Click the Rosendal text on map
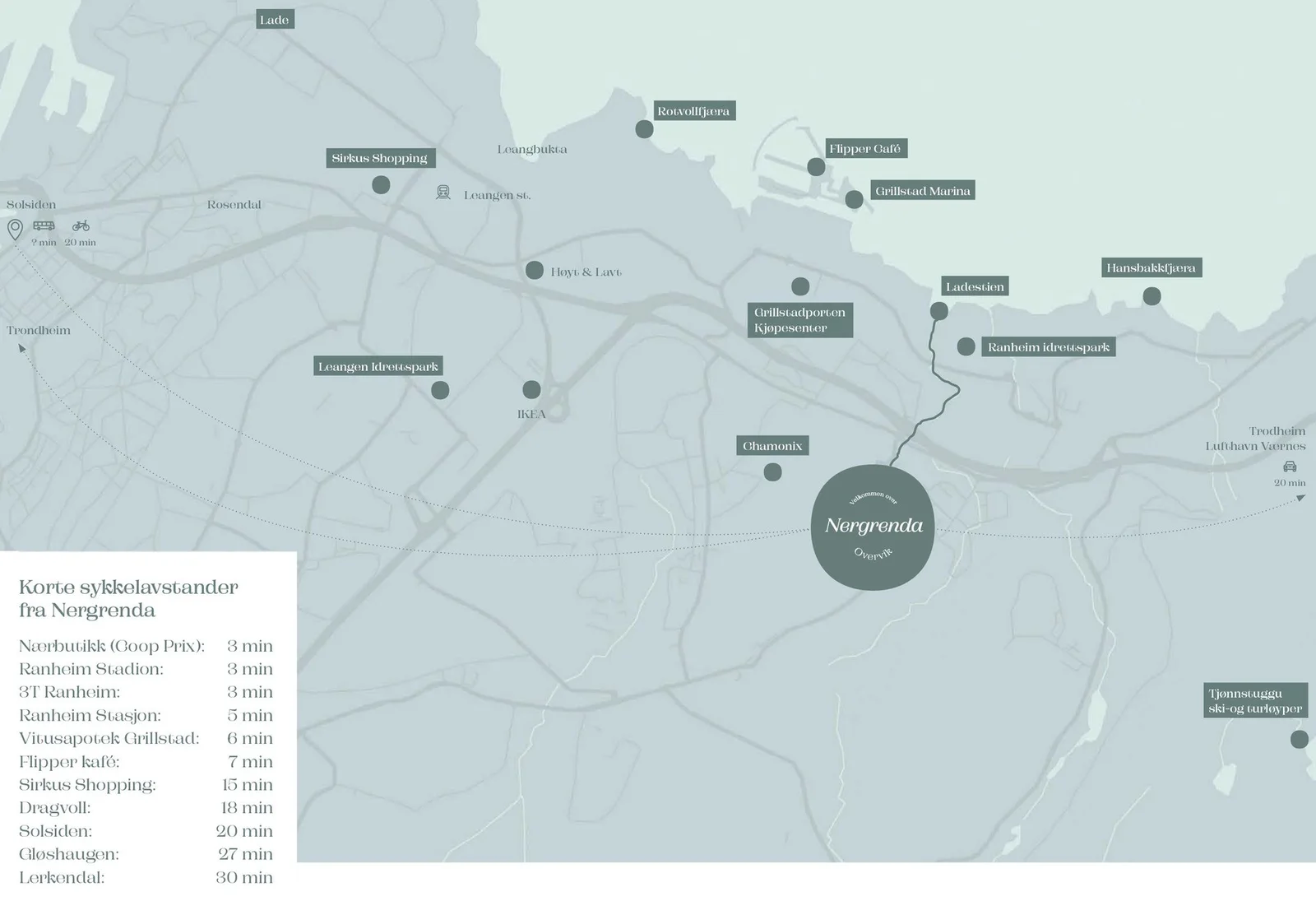1316x901 pixels. click(234, 205)
